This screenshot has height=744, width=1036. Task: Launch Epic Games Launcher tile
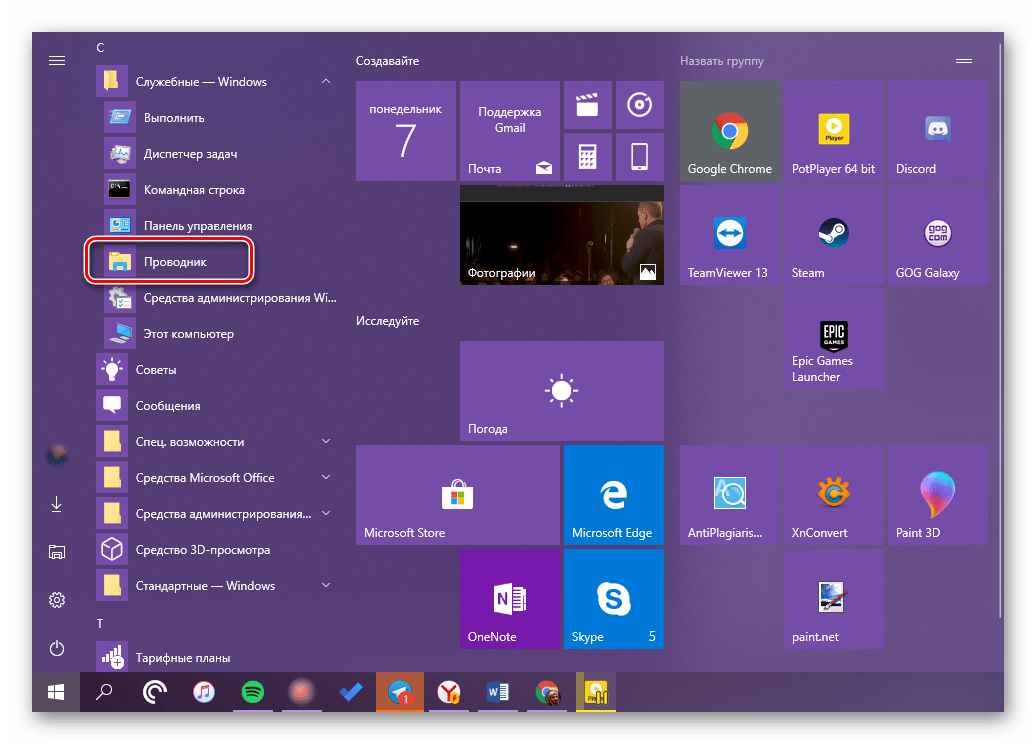[834, 339]
